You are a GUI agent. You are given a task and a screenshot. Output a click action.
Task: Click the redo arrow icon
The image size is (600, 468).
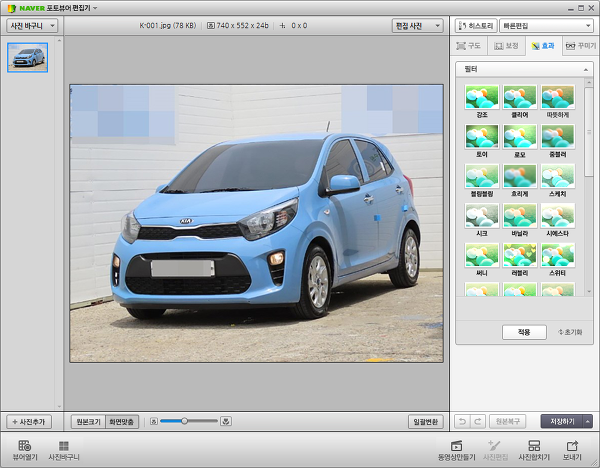(x=478, y=421)
